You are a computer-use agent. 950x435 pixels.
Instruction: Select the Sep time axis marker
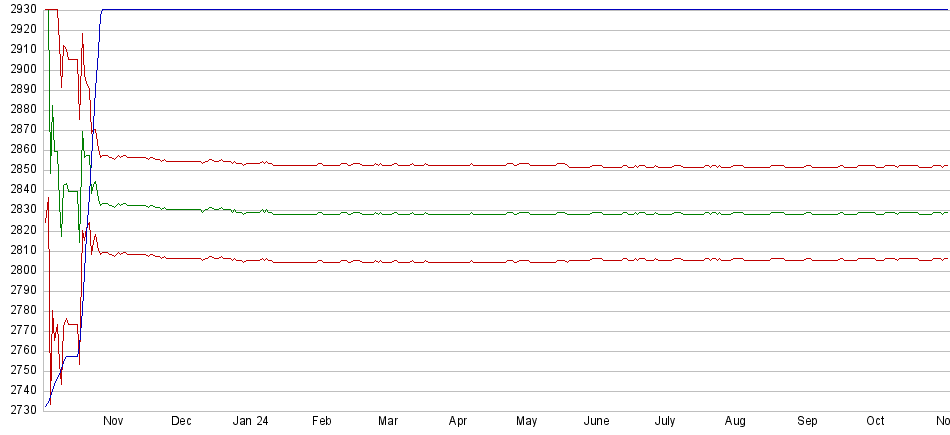coord(806,422)
